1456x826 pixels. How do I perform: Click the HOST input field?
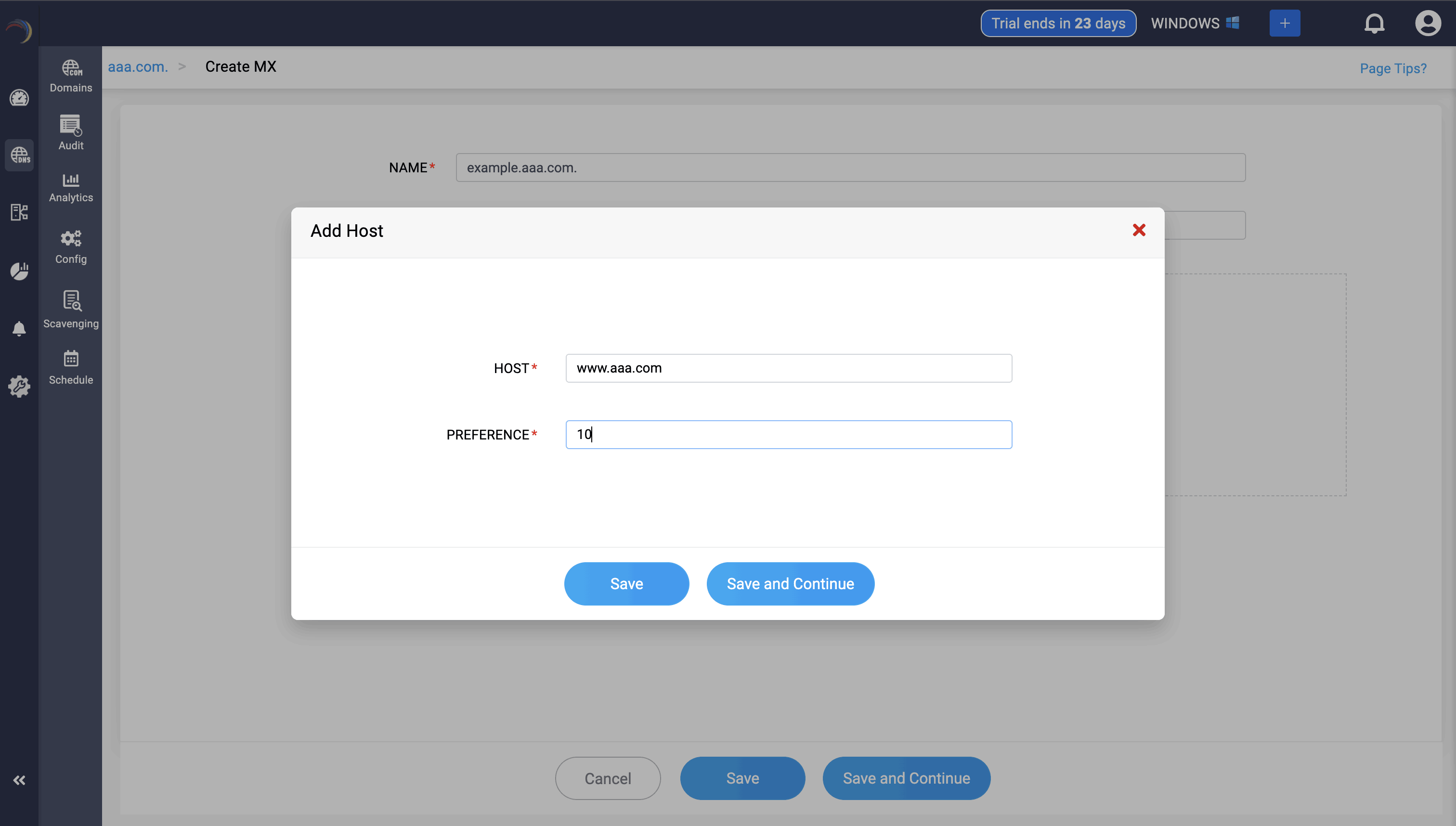click(788, 368)
